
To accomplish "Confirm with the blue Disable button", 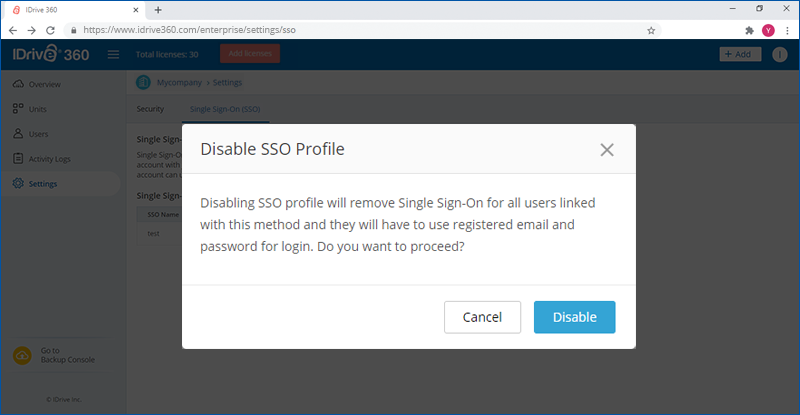I will click(x=574, y=317).
